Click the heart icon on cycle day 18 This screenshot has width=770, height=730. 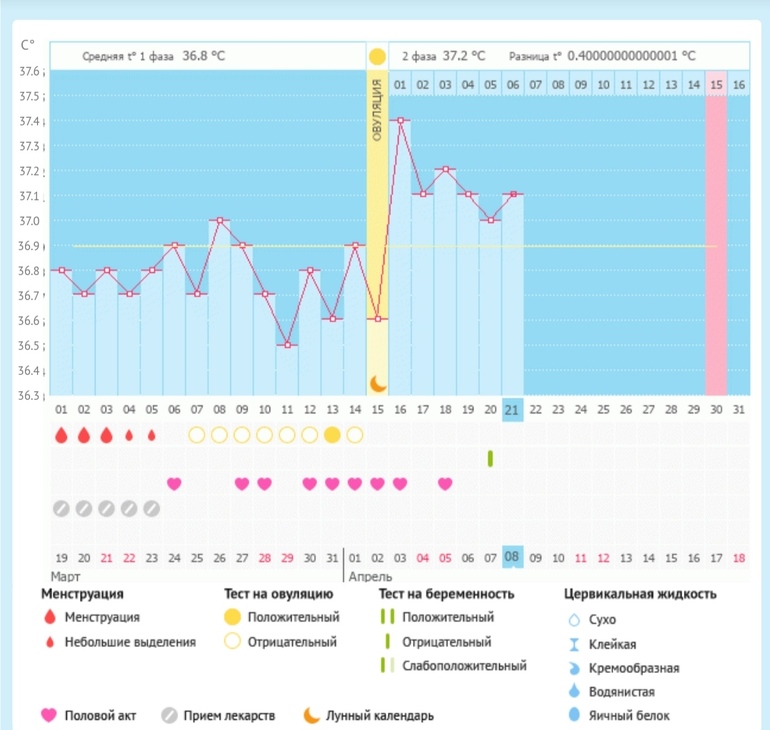[x=445, y=484]
